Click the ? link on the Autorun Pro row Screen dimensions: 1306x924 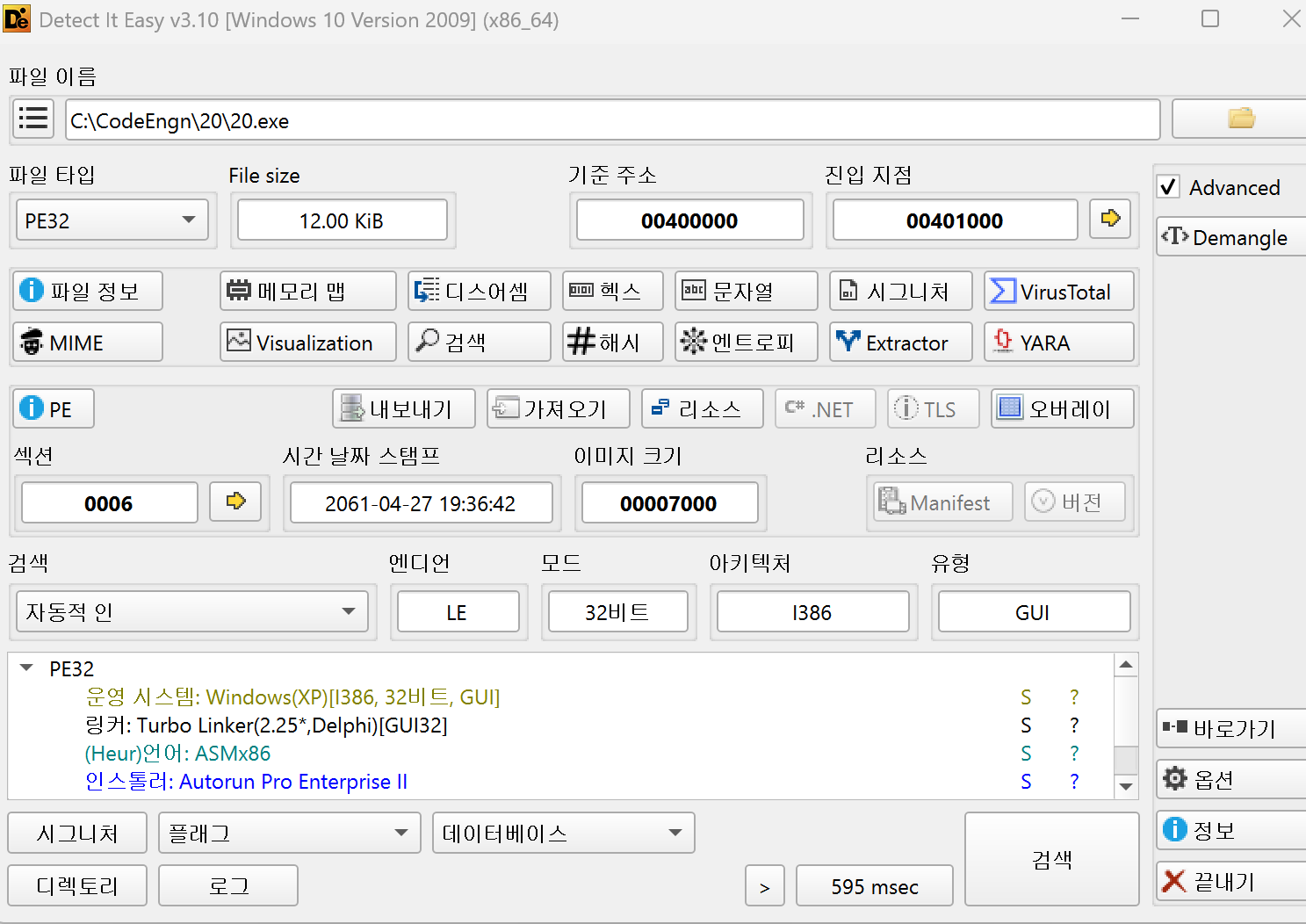pyautogui.click(x=1074, y=781)
